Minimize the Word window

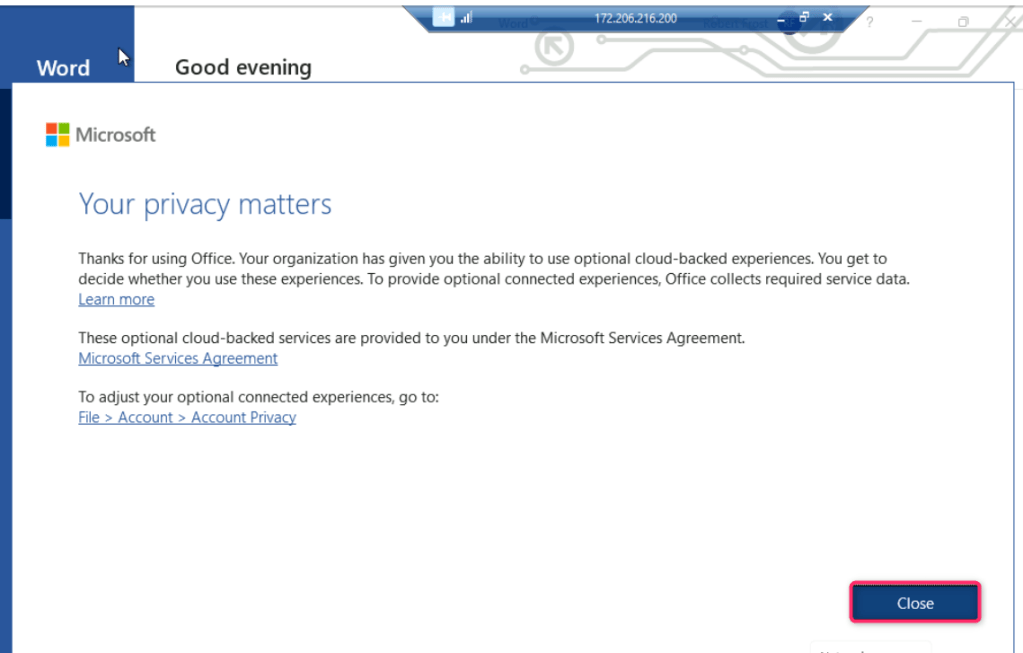[x=916, y=21]
